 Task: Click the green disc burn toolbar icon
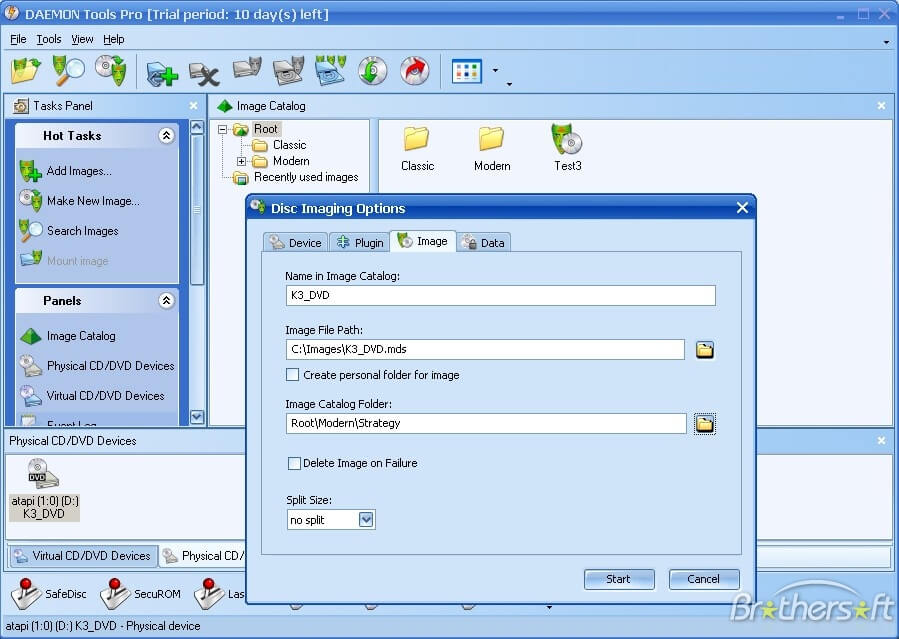coord(373,71)
